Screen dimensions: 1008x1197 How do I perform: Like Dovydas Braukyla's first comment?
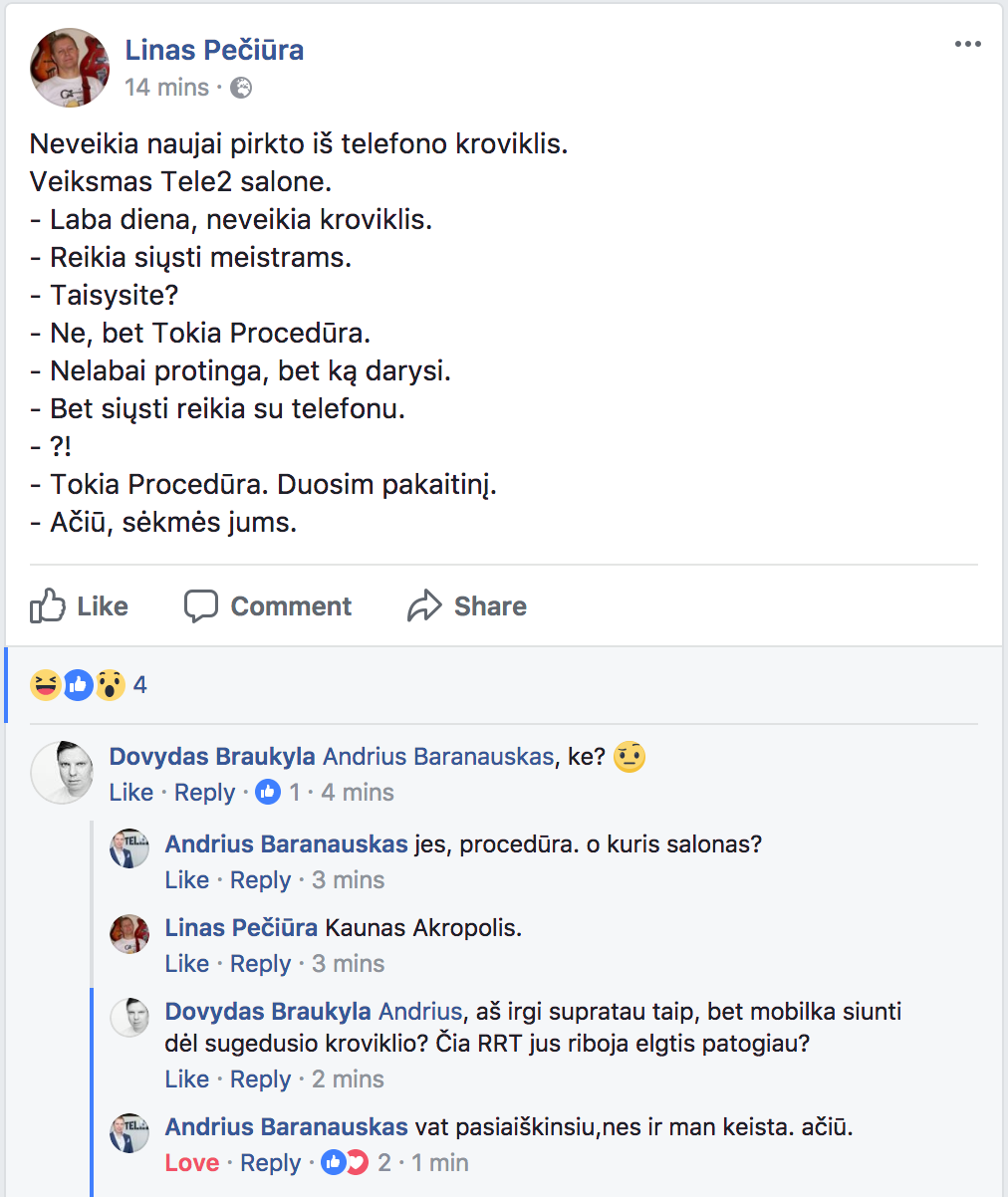131,793
